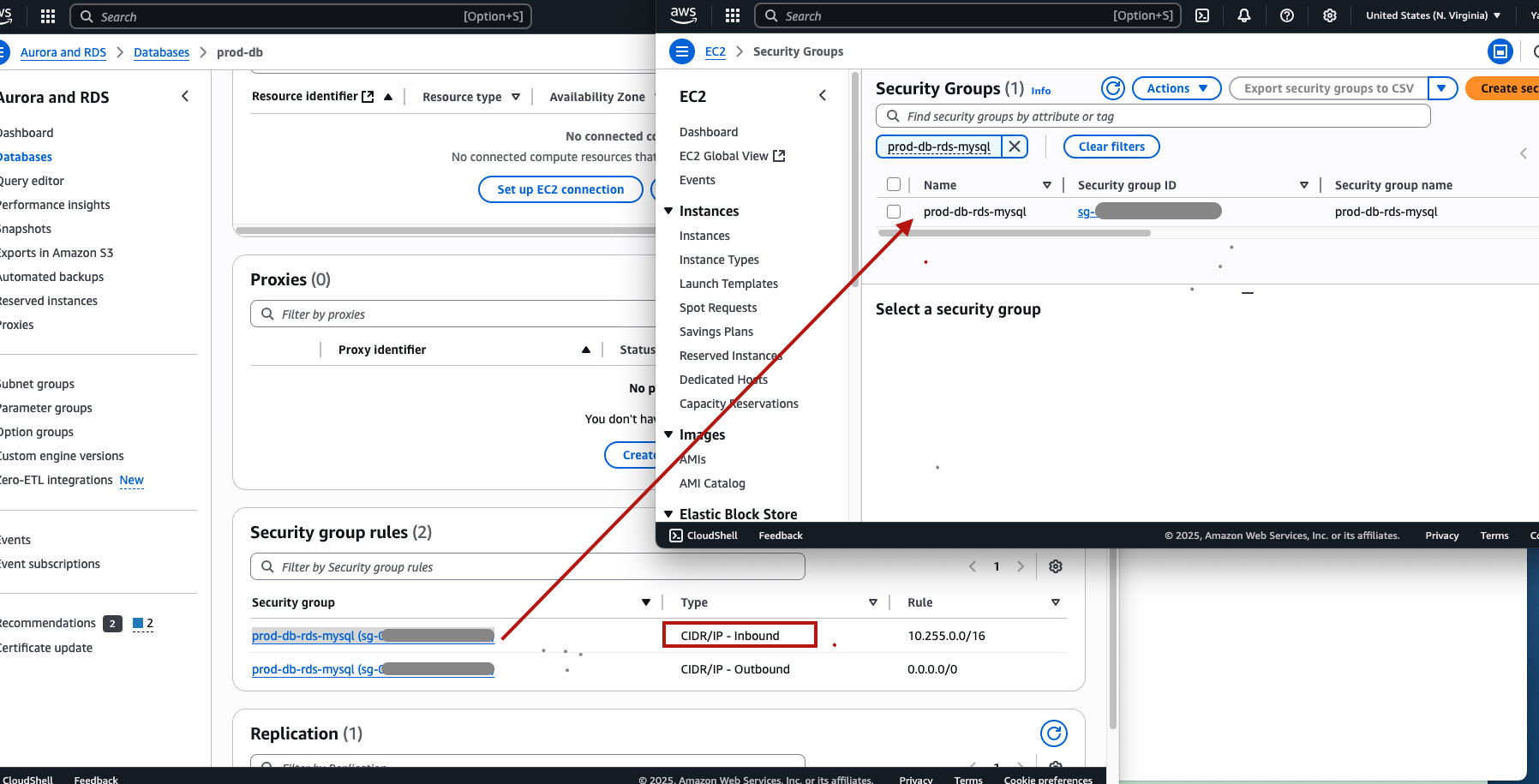Refresh the Replication section
The height and width of the screenshot is (784, 1539).
click(x=1054, y=733)
